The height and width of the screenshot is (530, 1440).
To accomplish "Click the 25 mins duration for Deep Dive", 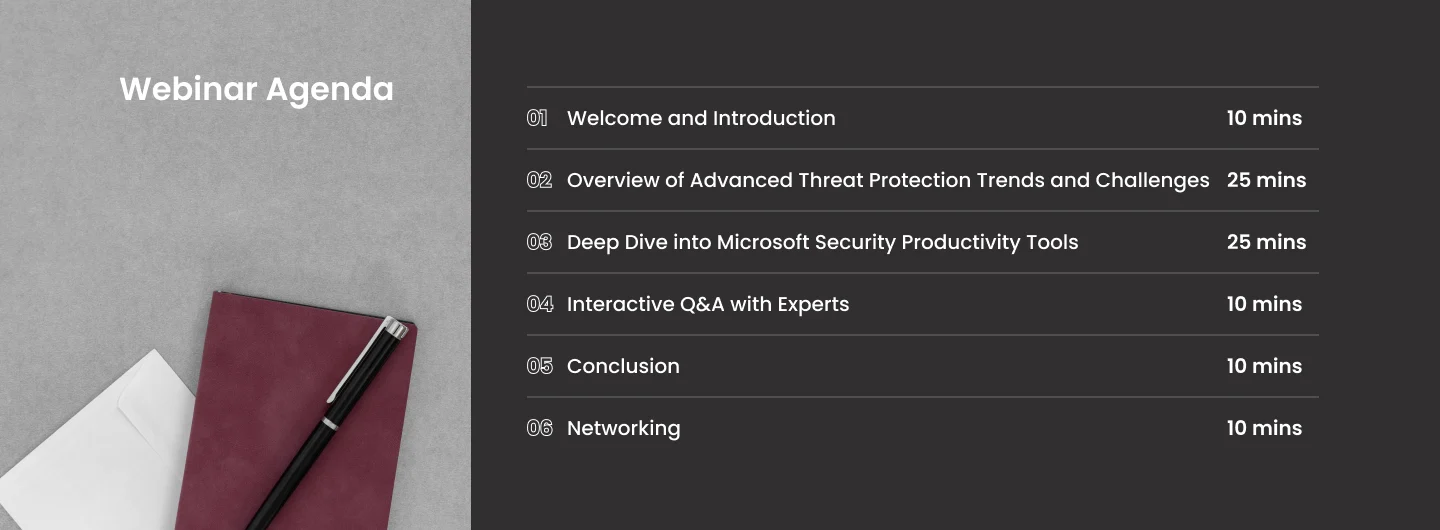I will point(1266,242).
